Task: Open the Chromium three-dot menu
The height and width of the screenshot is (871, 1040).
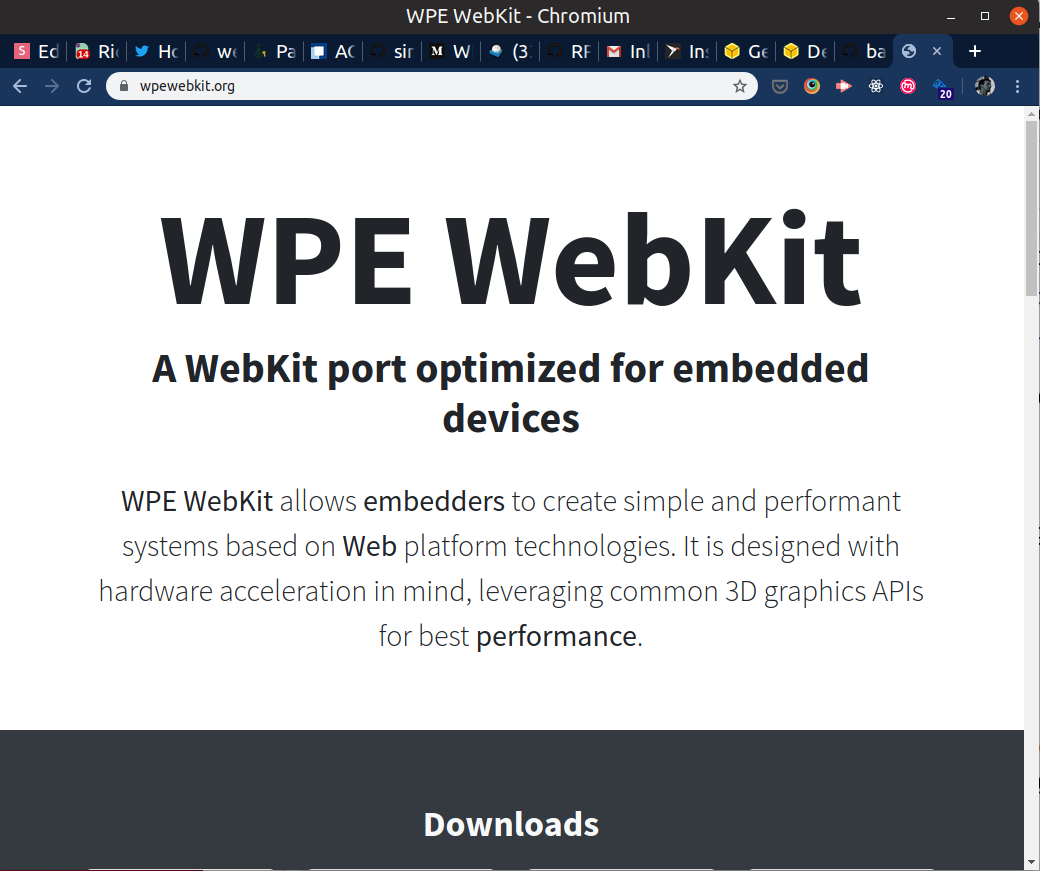Action: click(x=1017, y=86)
